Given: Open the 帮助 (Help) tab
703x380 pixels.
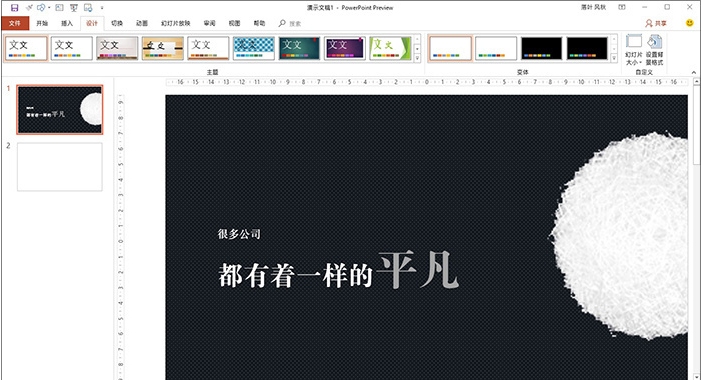Looking at the screenshot, I should (x=259, y=23).
